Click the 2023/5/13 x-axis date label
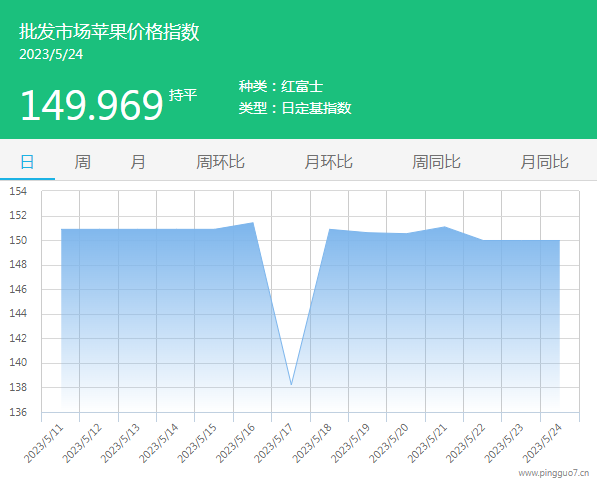Viewport: 597px width, 482px height. point(120,443)
